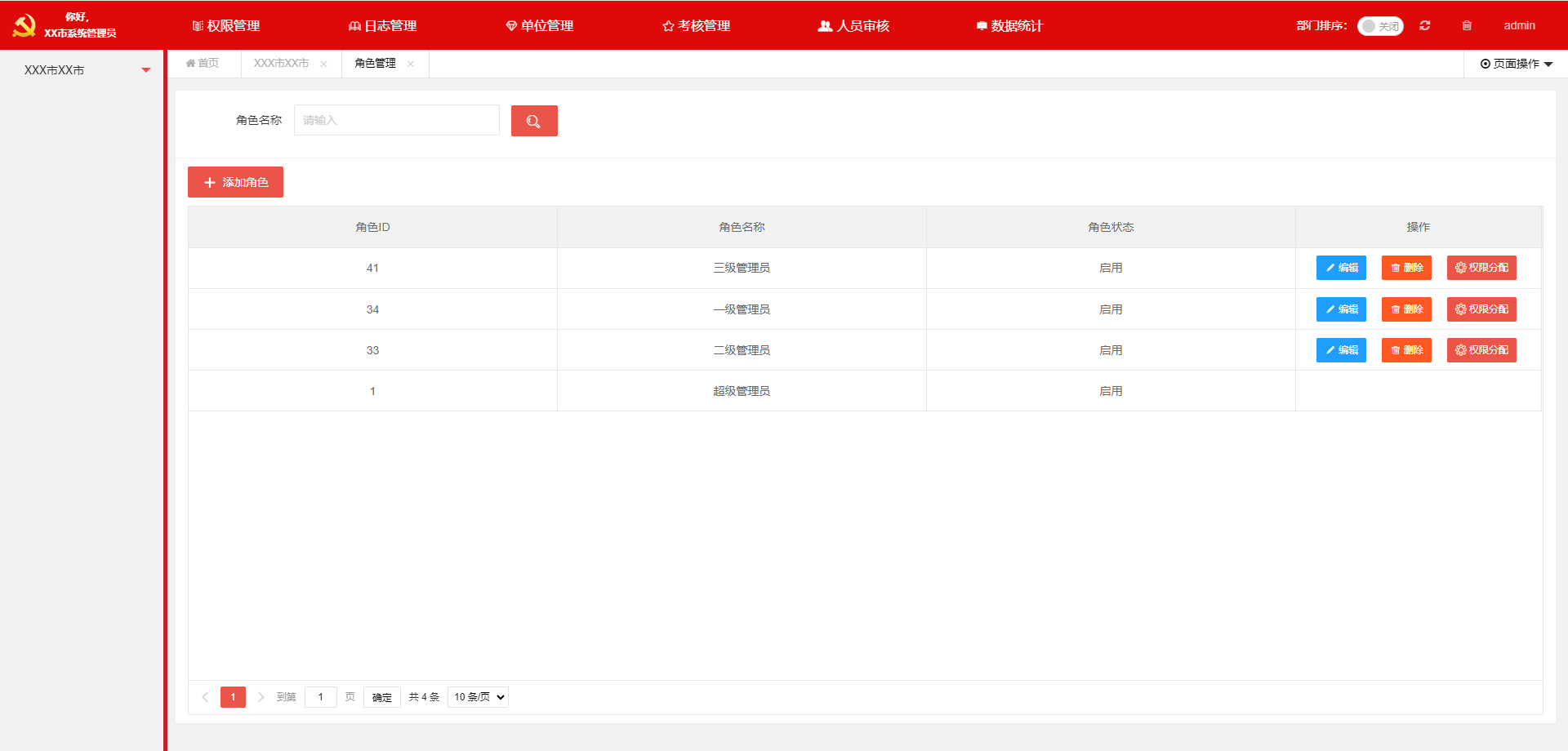This screenshot has width=1568, height=751.
Task: Go to next page arrow in pagination
Action: [x=261, y=697]
